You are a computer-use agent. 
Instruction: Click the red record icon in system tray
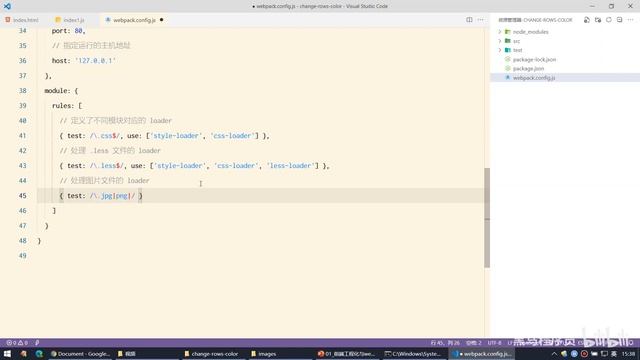pos(584,354)
